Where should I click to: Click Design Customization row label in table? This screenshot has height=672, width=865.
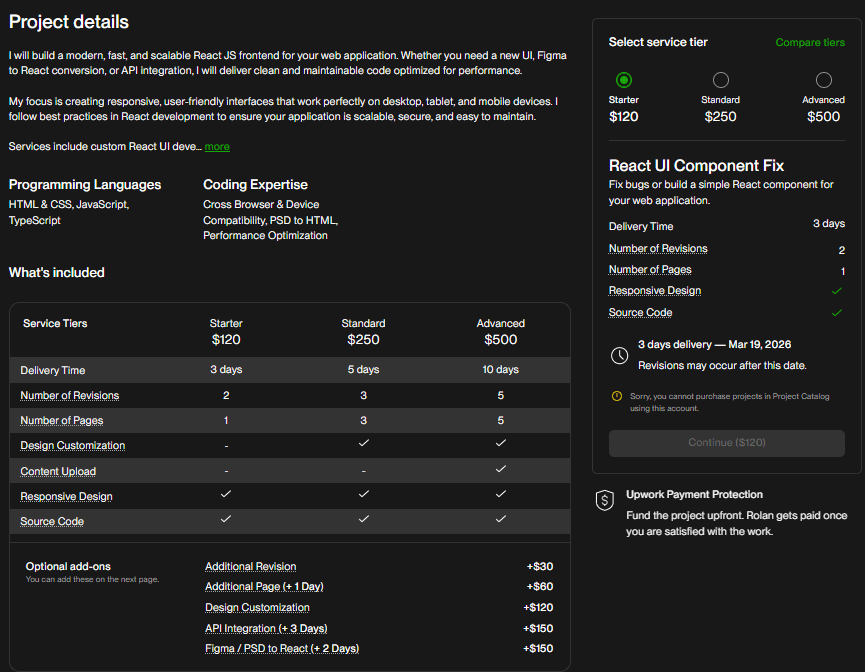pyautogui.click(x=73, y=446)
